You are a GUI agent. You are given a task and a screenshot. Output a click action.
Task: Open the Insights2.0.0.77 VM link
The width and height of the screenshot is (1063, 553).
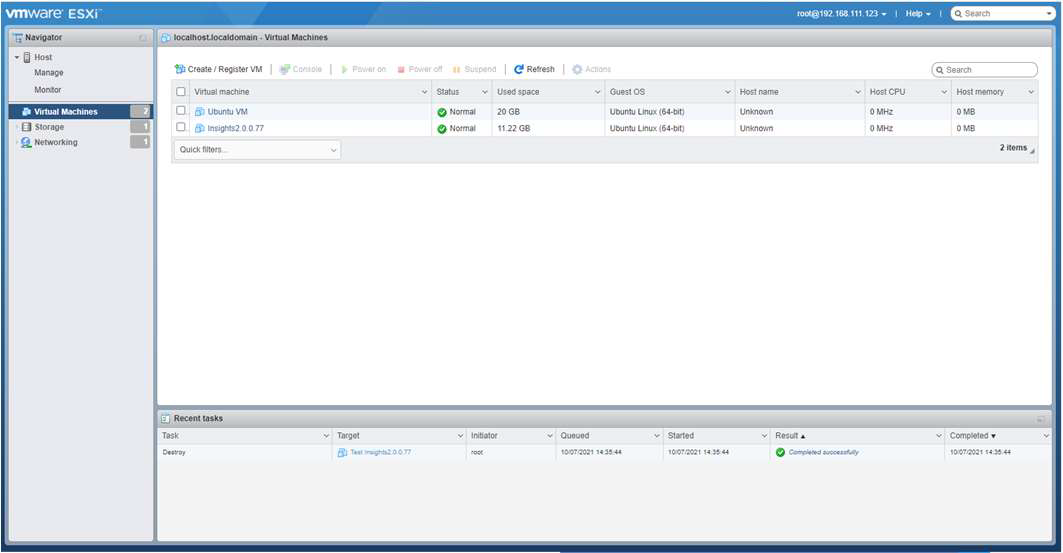coord(235,128)
